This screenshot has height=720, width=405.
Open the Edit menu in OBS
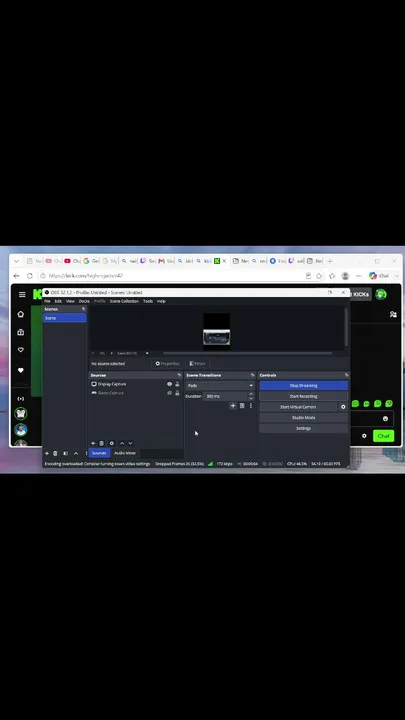(58, 301)
